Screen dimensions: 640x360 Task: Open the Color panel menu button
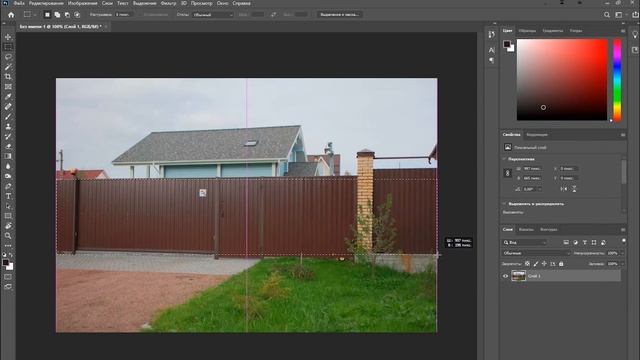[623, 31]
